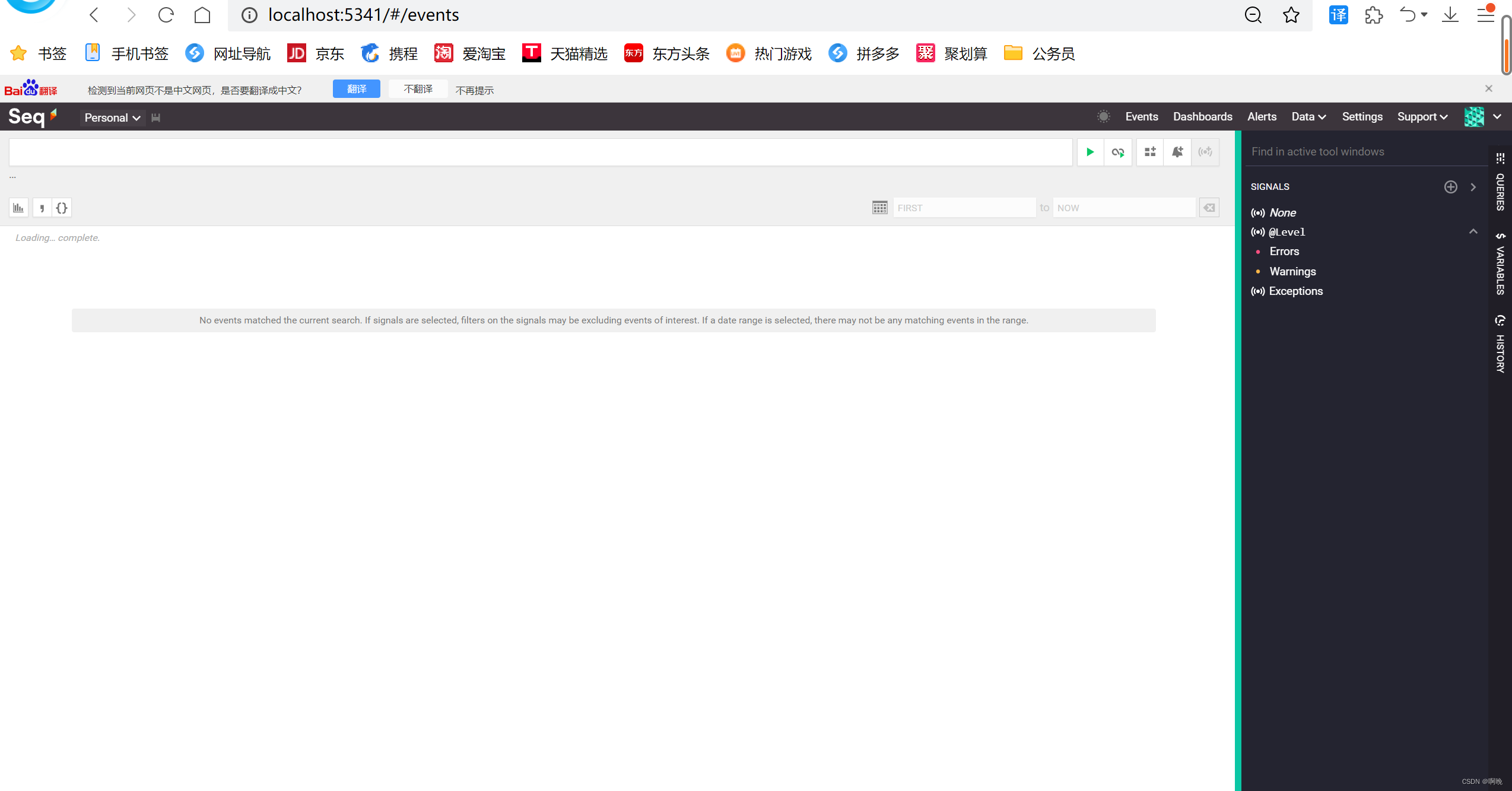Viewport: 1512px width, 791px height.
Task: Open the Alerts page
Action: point(1262,117)
